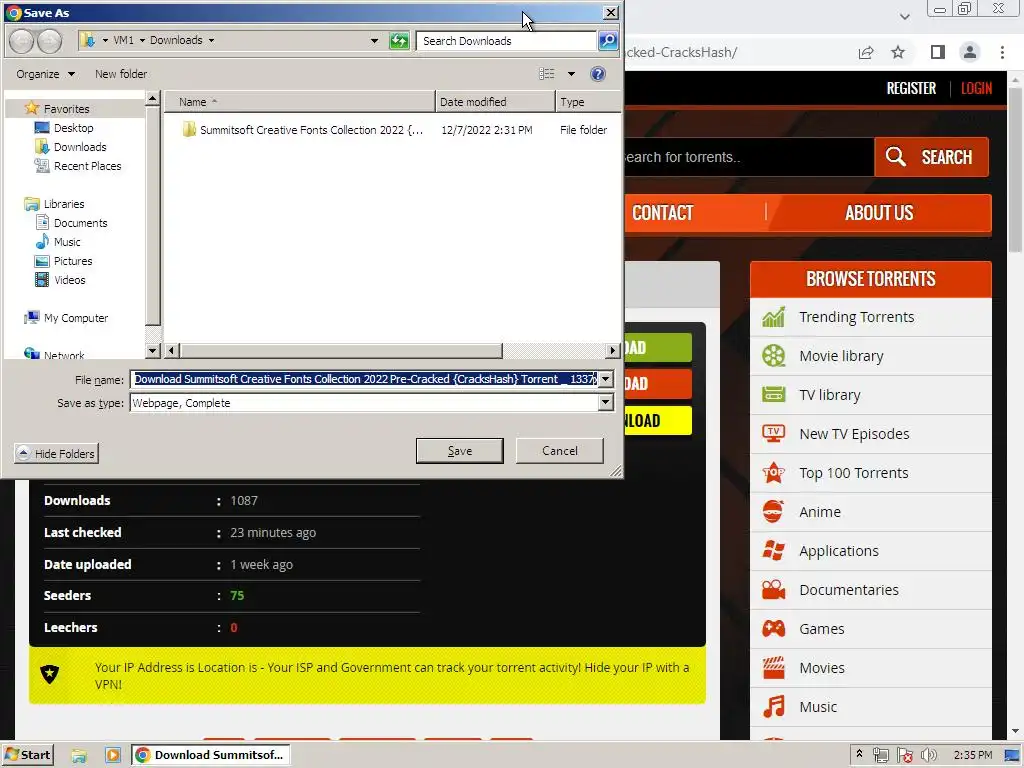
Task: Click the Chrome tab search chevron
Action: tap(904, 16)
